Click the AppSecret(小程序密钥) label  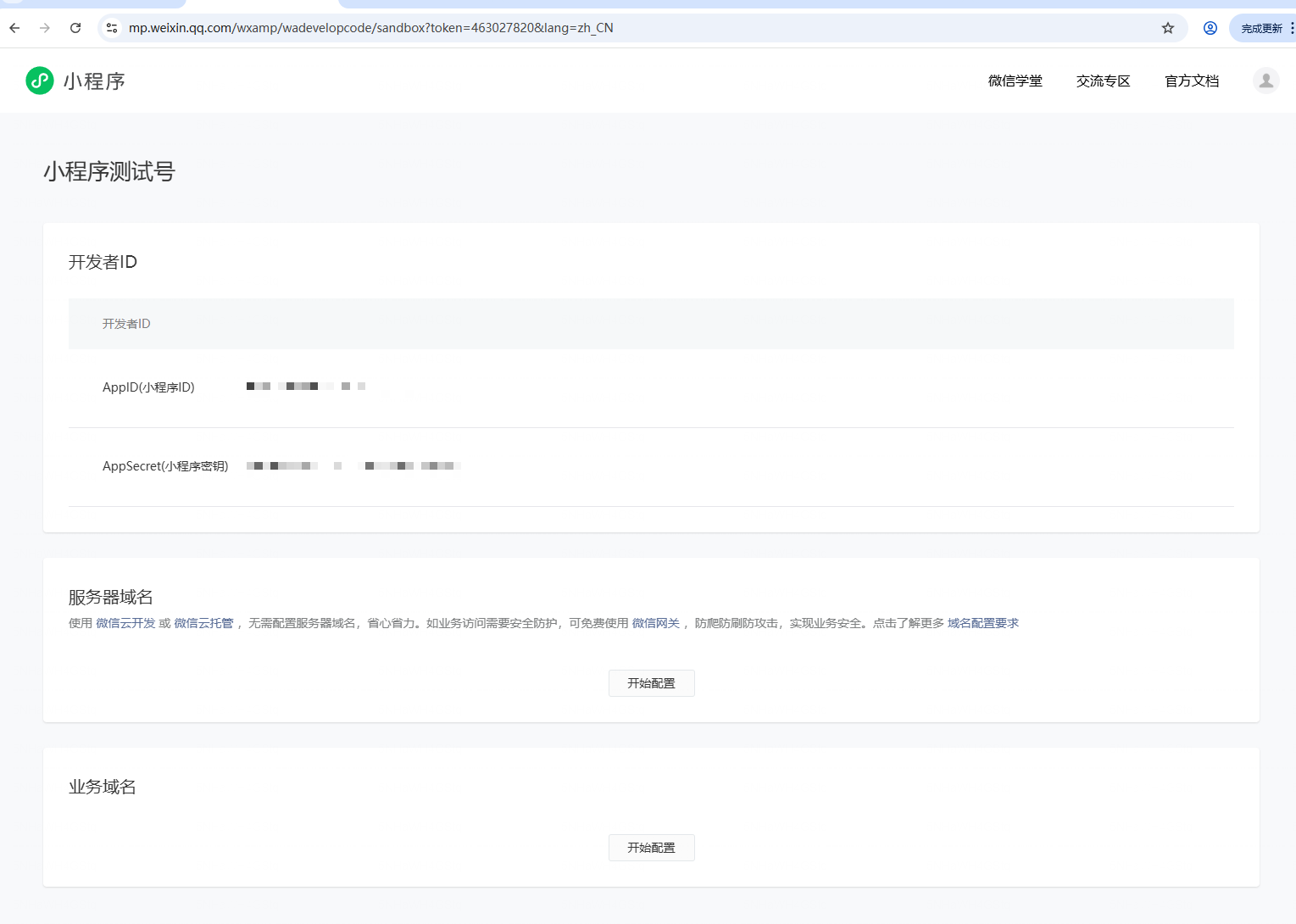pyautogui.click(x=165, y=466)
